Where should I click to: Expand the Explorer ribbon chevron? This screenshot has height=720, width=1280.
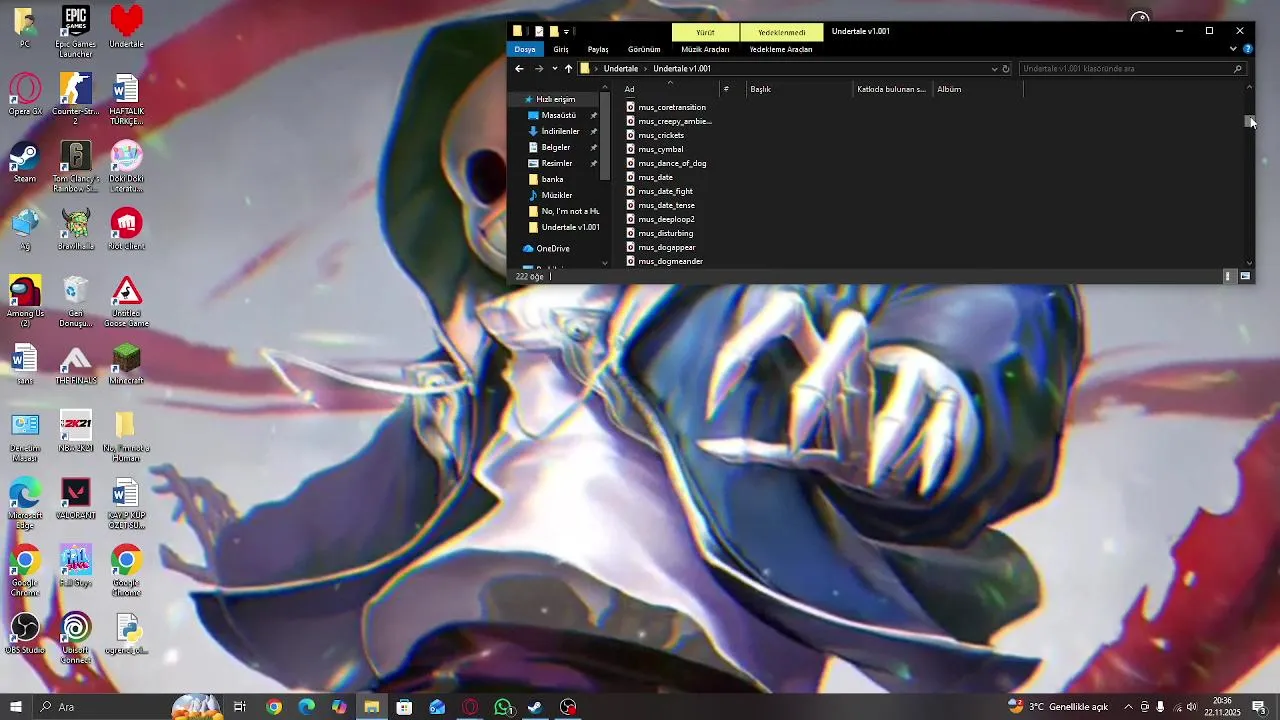1233,49
